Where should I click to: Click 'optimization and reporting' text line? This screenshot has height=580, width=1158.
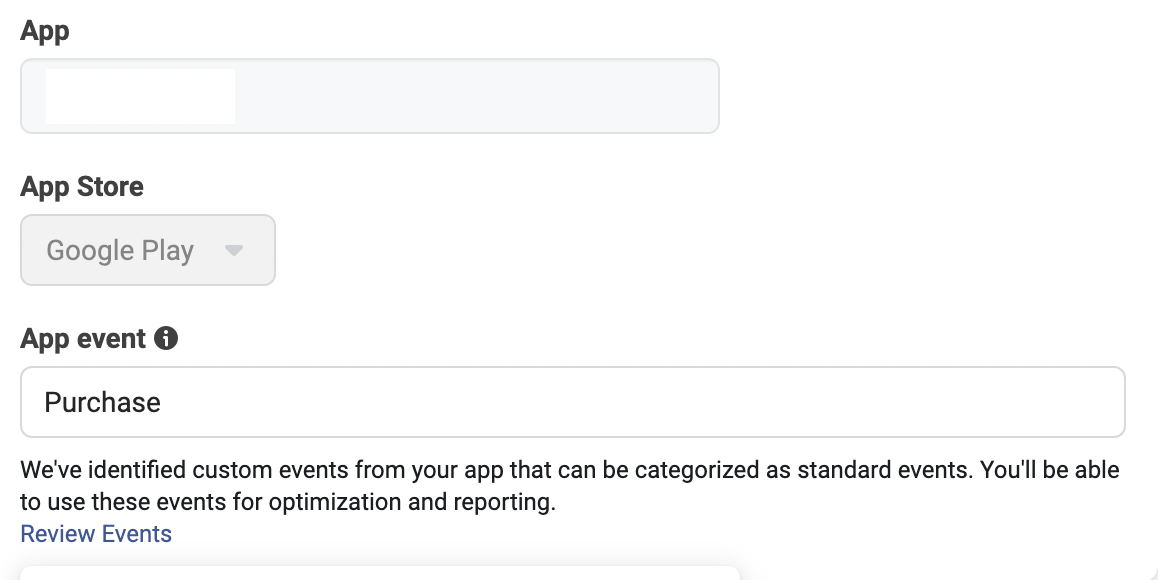tap(287, 501)
